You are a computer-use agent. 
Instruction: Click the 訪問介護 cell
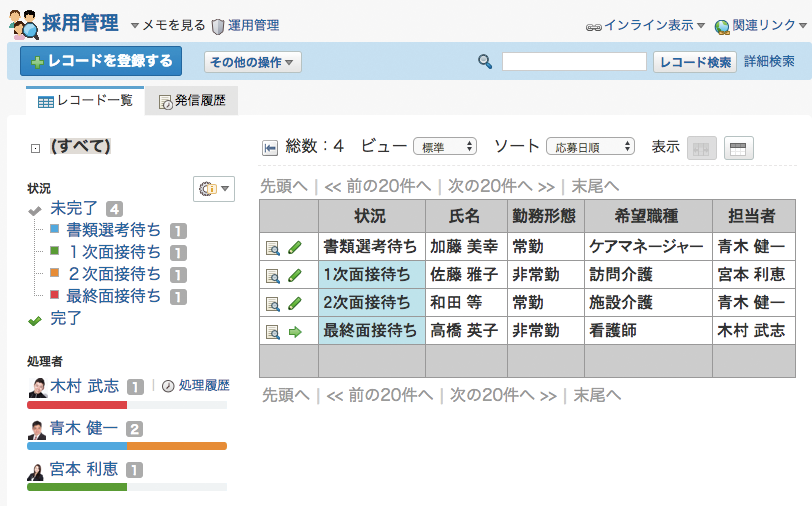pos(648,274)
